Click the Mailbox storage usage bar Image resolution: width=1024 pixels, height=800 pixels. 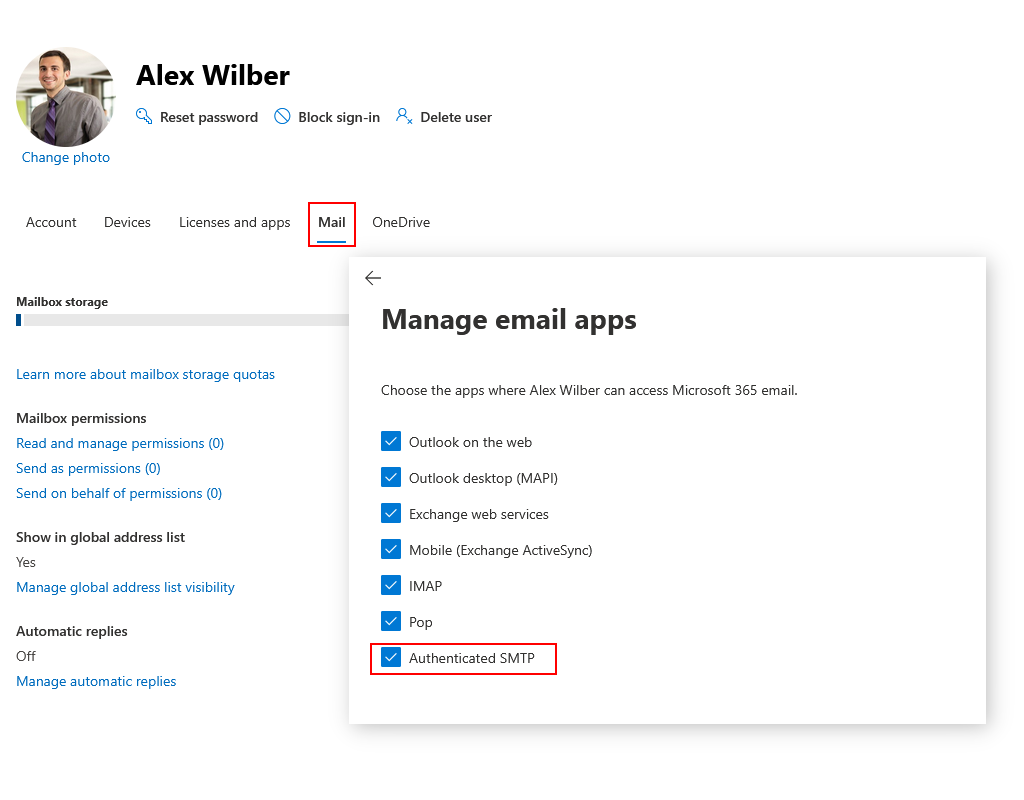(x=182, y=320)
